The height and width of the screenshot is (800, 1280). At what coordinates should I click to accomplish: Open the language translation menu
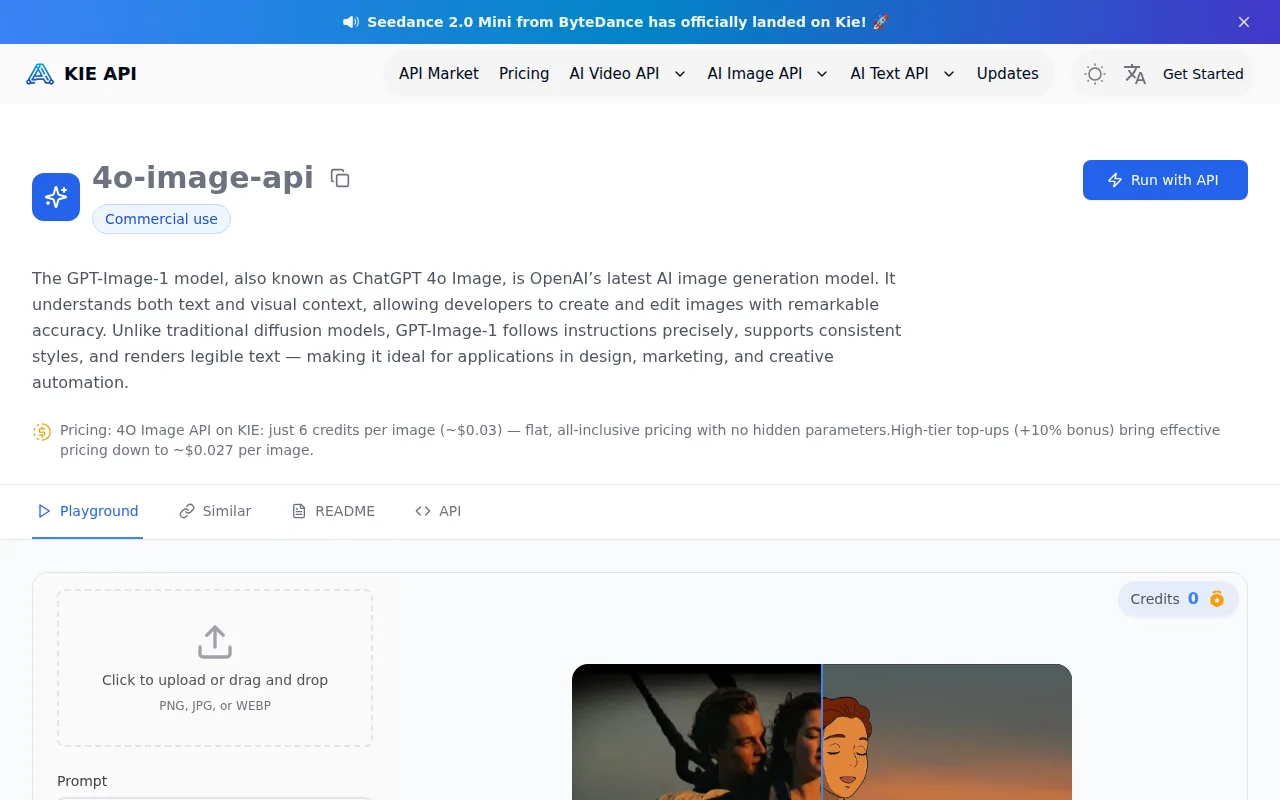[x=1135, y=74]
